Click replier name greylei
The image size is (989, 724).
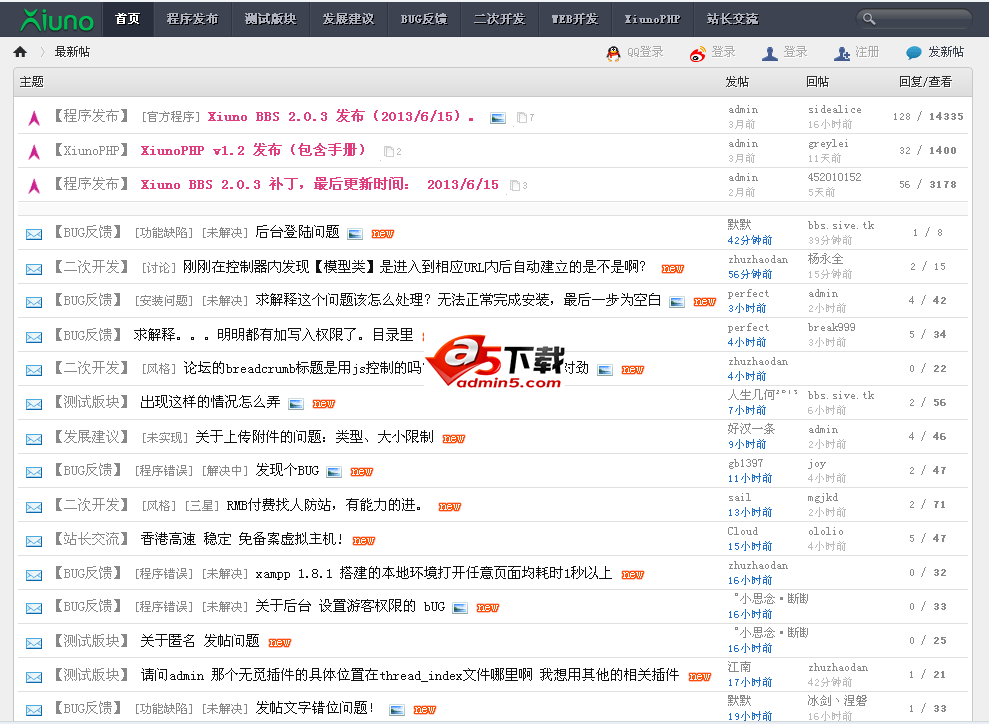pos(828,144)
